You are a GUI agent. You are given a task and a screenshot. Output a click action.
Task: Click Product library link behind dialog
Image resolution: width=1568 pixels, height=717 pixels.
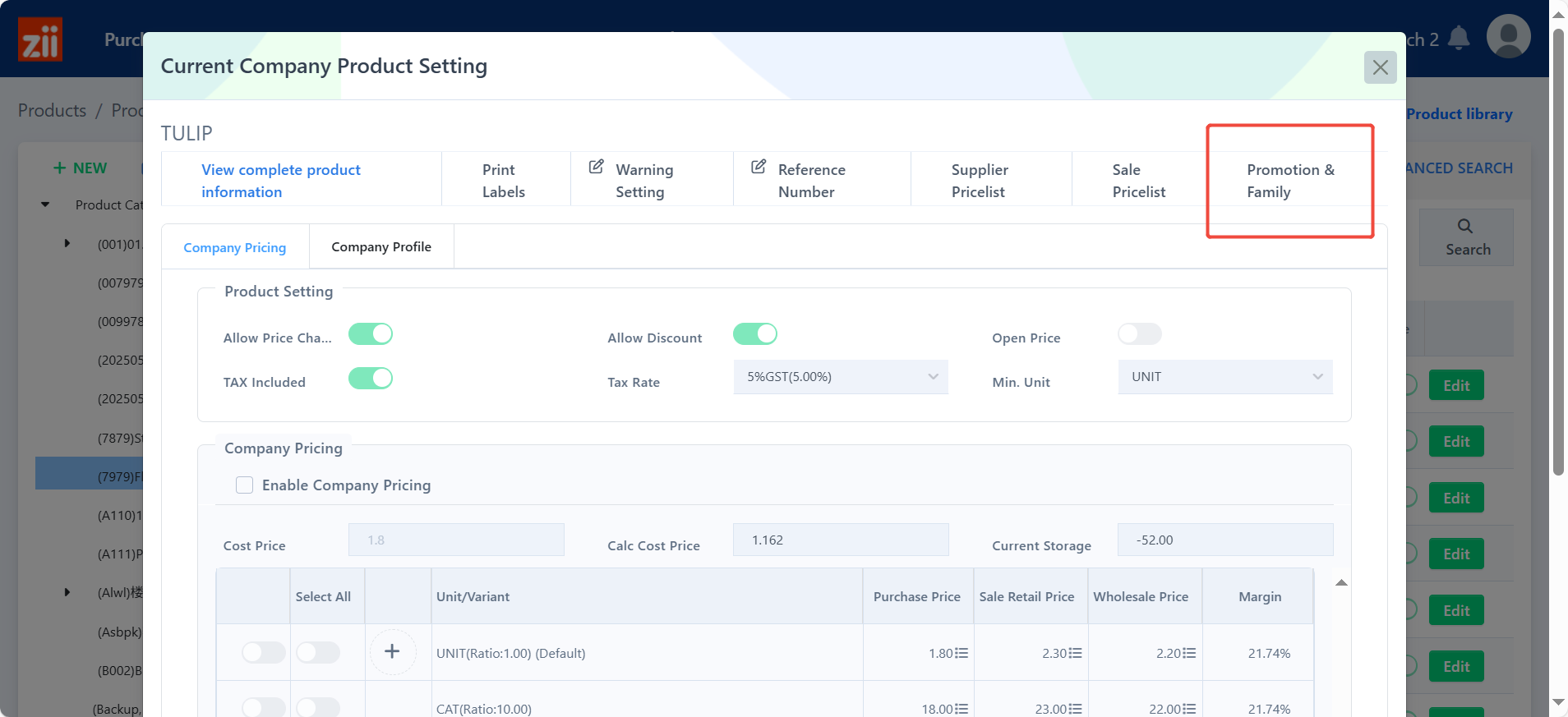point(1460,114)
